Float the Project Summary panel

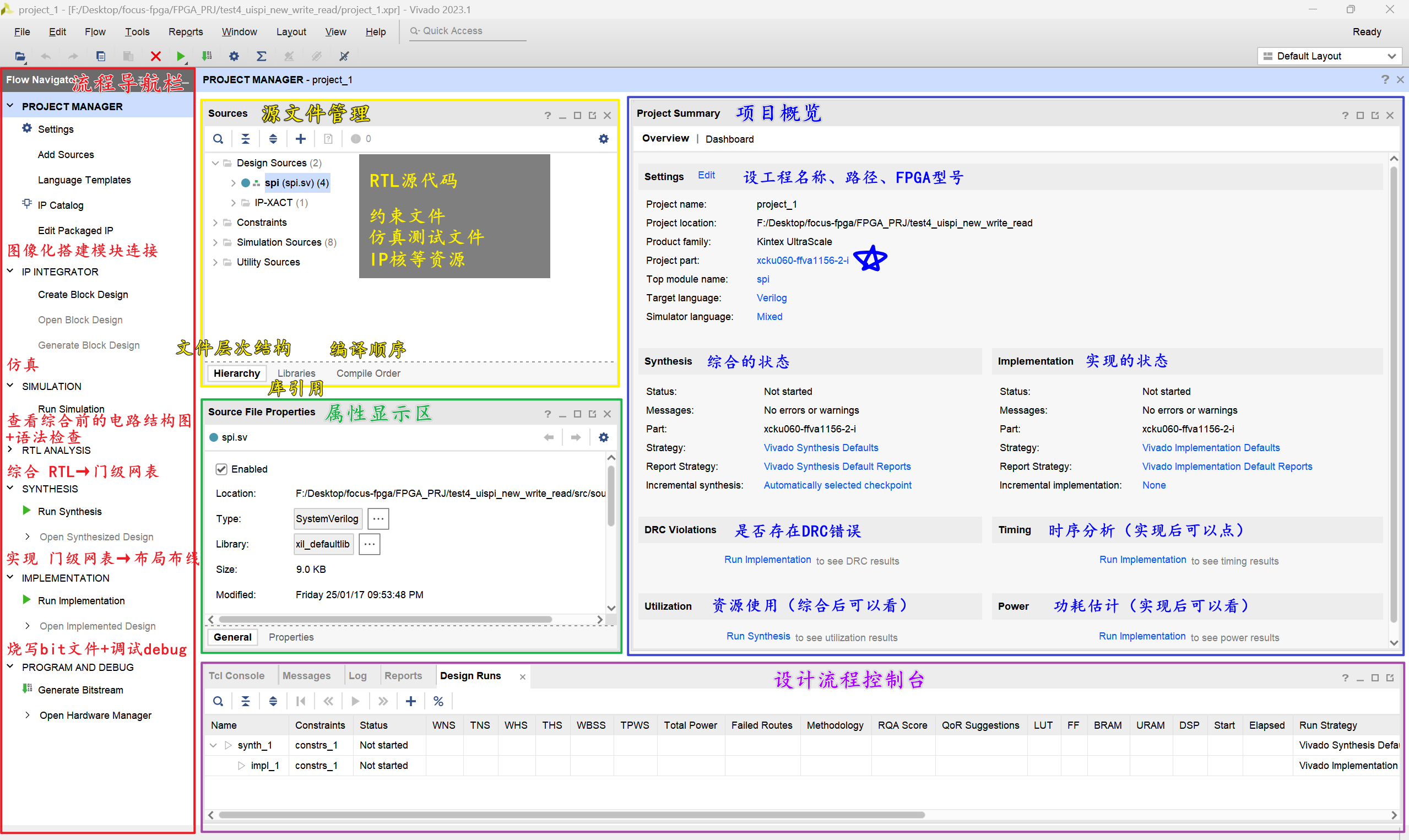[x=1375, y=116]
